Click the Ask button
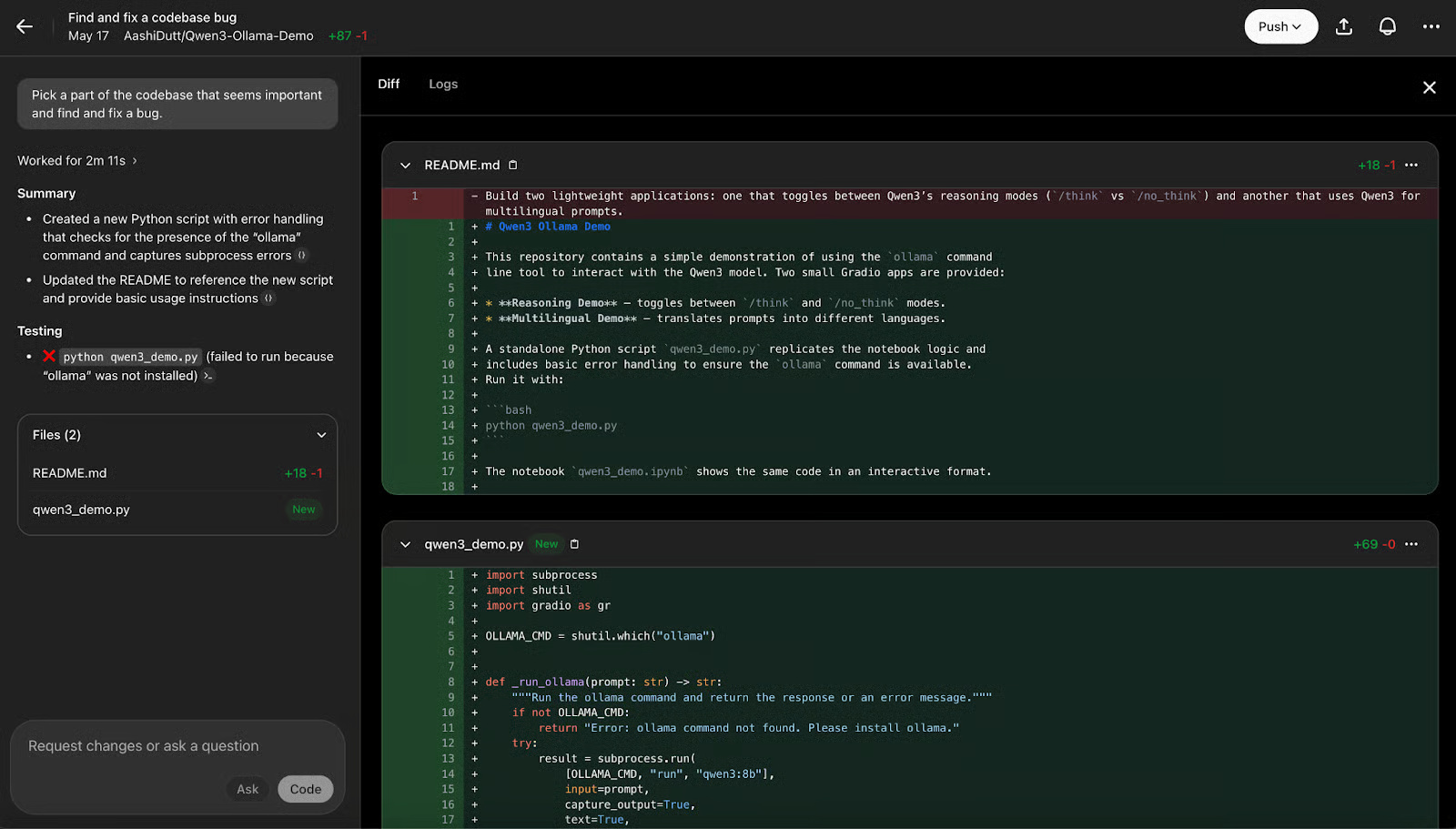Screen dimensions: 1456x829 247,789
